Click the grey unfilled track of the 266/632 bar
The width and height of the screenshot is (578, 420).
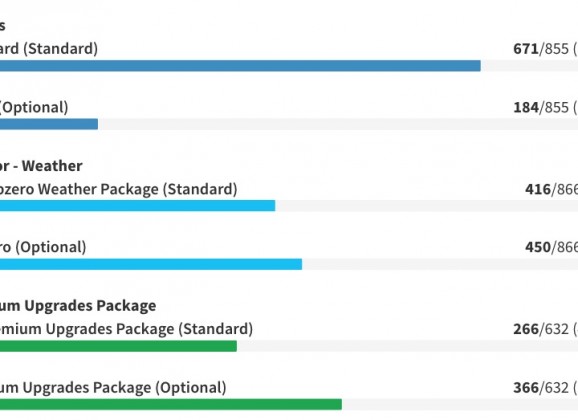point(407,346)
